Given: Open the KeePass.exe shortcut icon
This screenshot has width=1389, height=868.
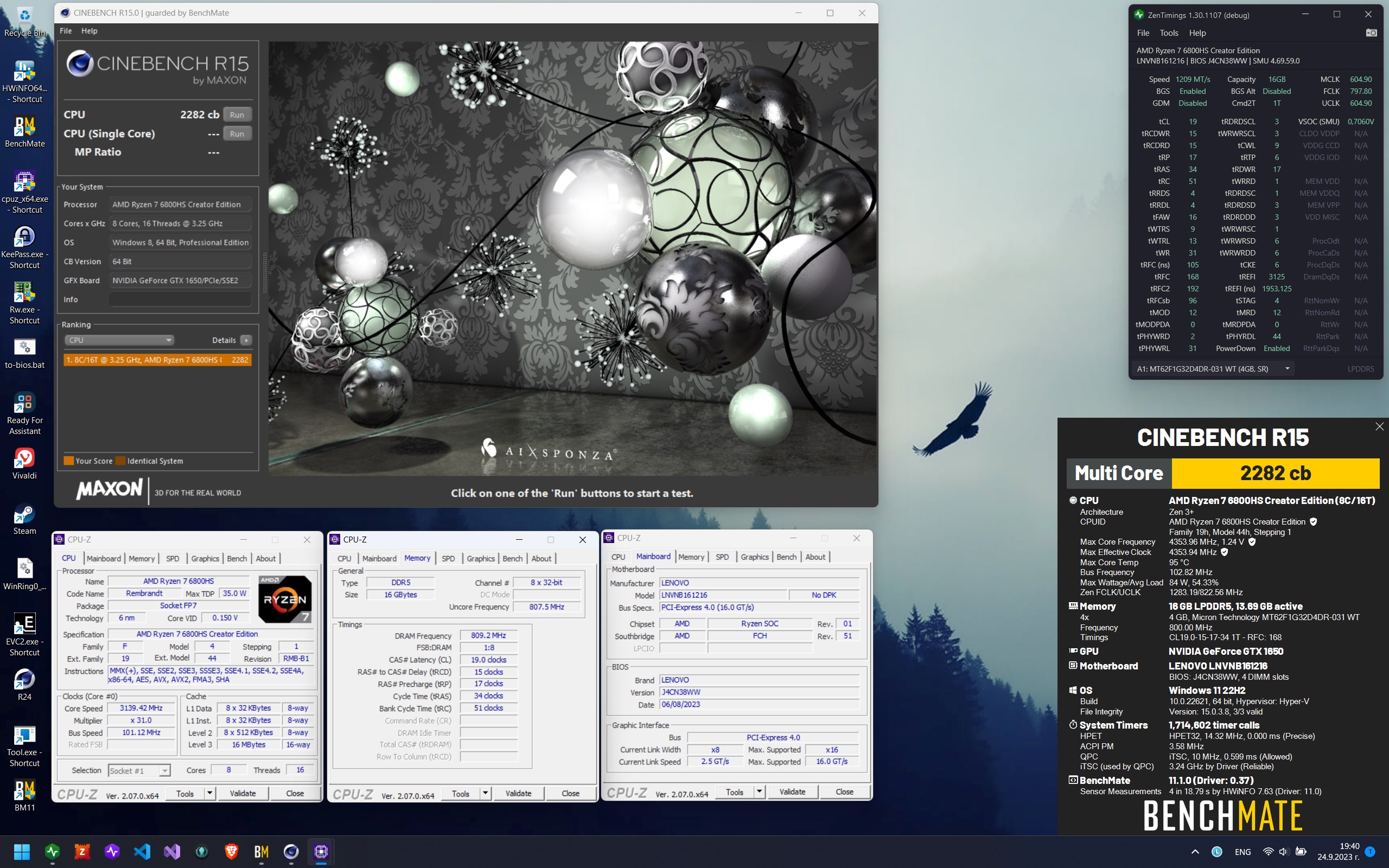Looking at the screenshot, I should tap(24, 248).
